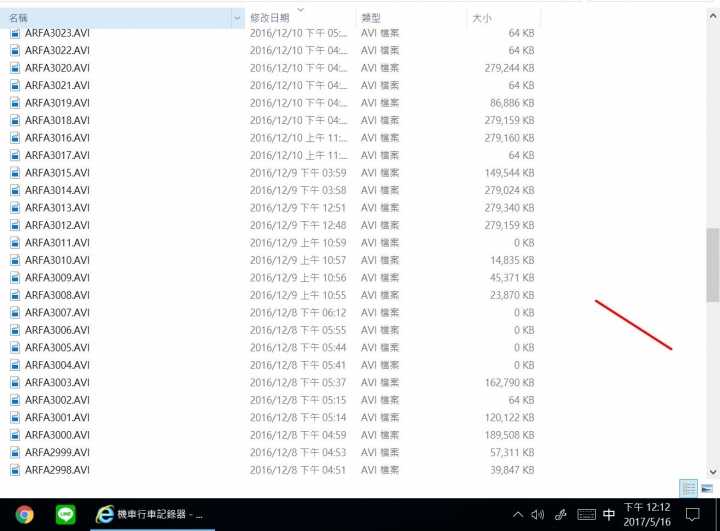Select the file name ARFA3007.AVI
Viewport: 720px width, 531px height.
click(57, 313)
